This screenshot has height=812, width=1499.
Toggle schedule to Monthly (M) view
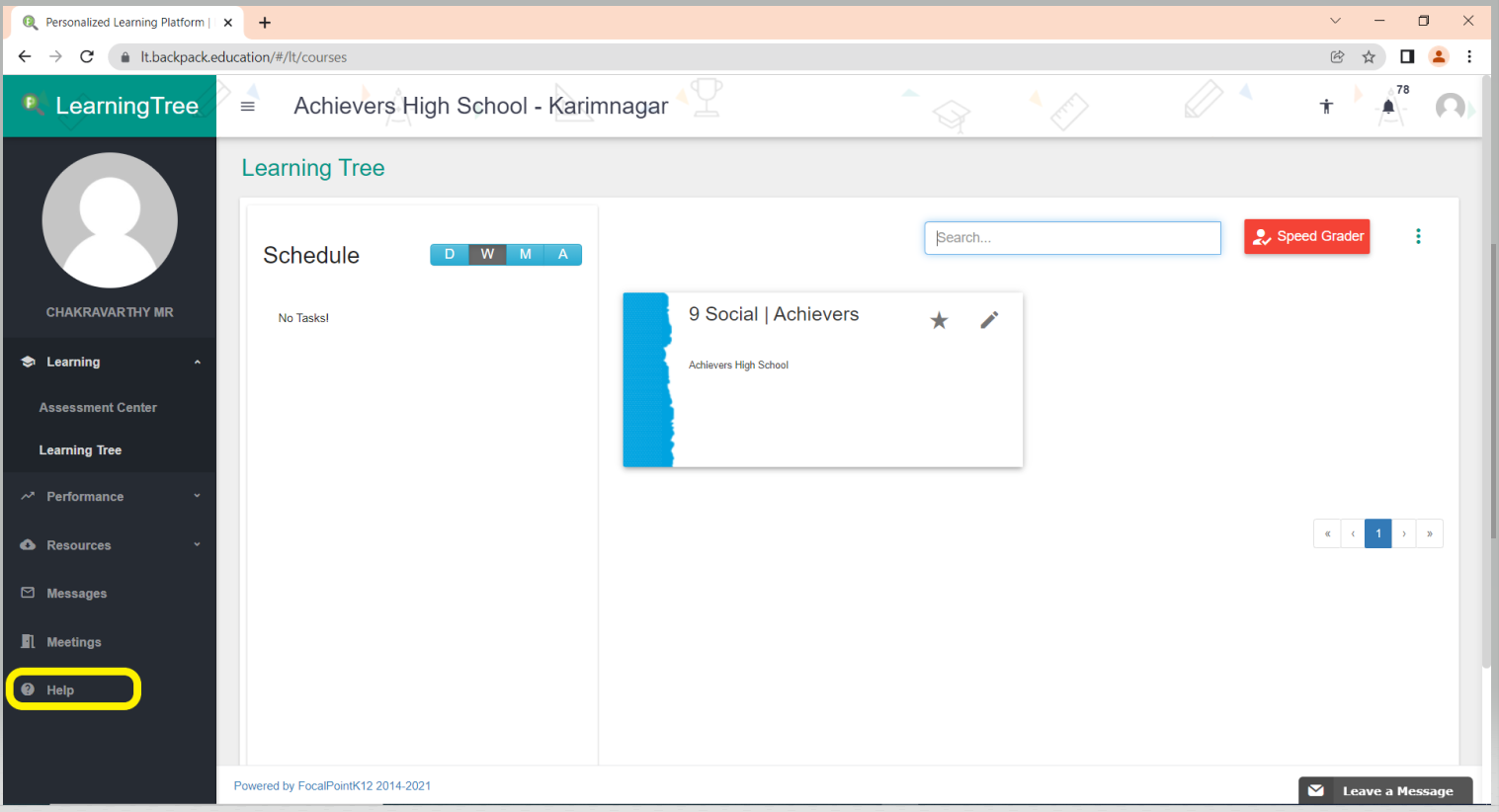[525, 255]
